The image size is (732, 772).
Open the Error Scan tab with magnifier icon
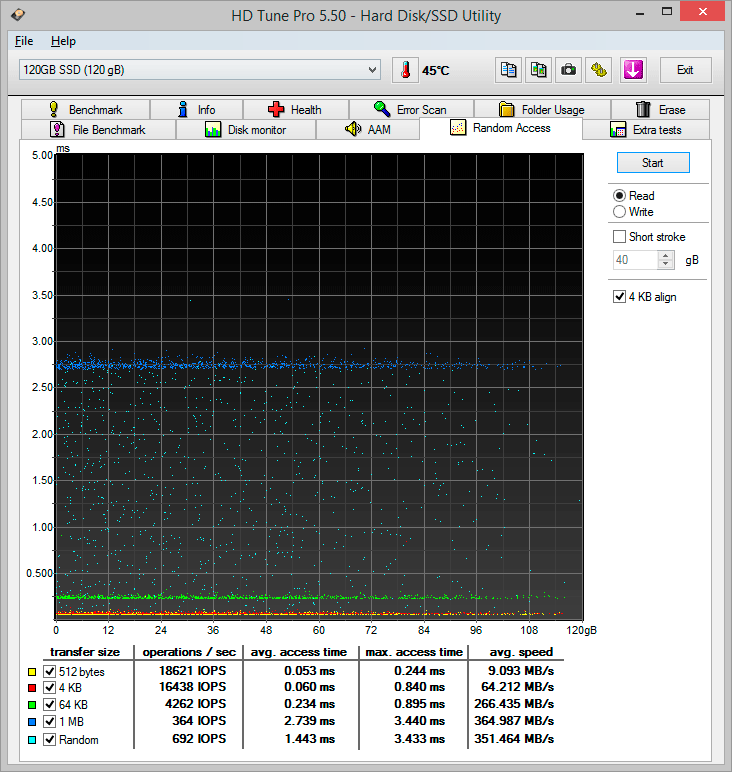409,110
